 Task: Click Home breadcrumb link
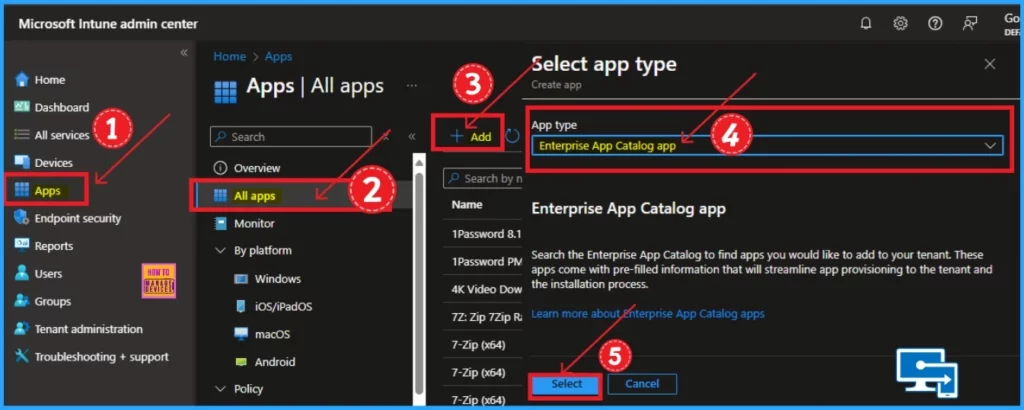point(229,57)
